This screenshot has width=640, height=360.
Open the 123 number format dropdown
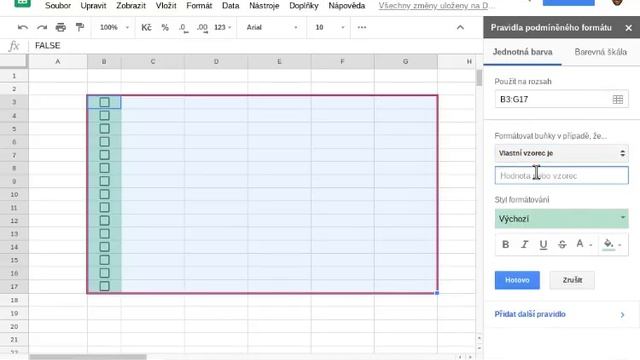[x=222, y=27]
